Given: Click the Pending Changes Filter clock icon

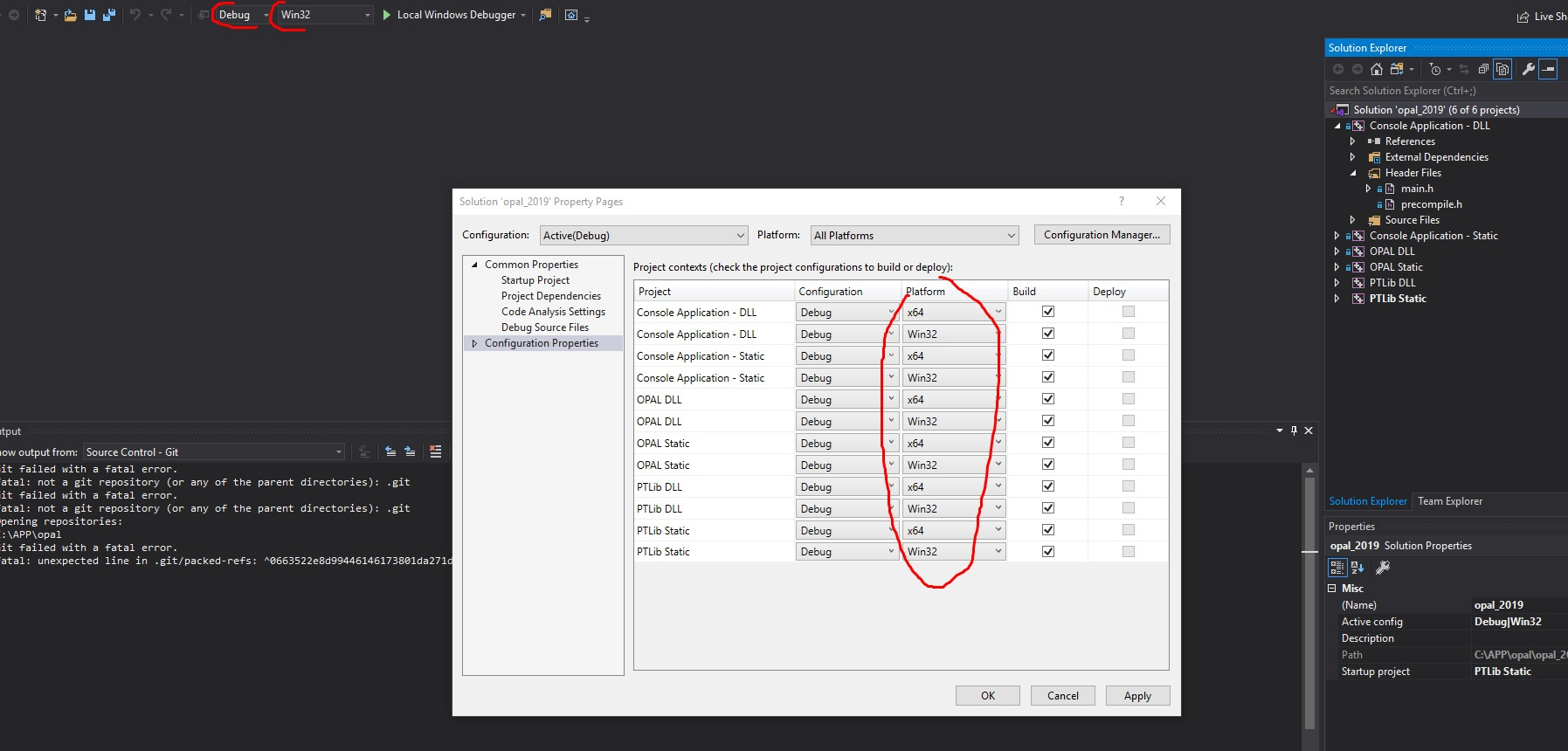Looking at the screenshot, I should pos(1435,69).
